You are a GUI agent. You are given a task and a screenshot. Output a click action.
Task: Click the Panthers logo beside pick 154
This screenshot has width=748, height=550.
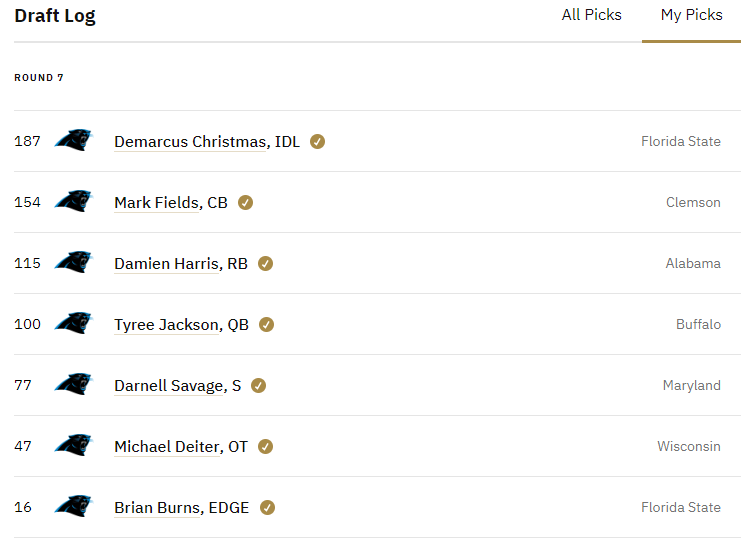click(73, 201)
